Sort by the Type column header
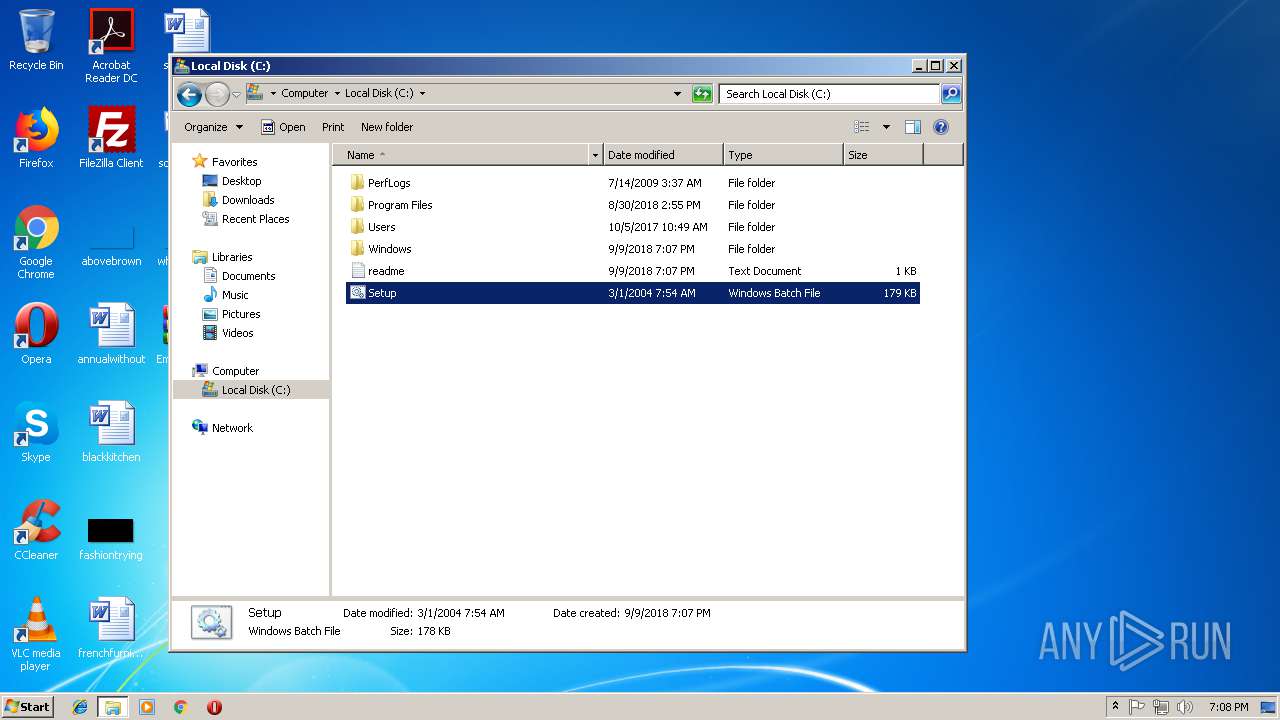Viewport: 1280px width, 720px height. [783, 155]
